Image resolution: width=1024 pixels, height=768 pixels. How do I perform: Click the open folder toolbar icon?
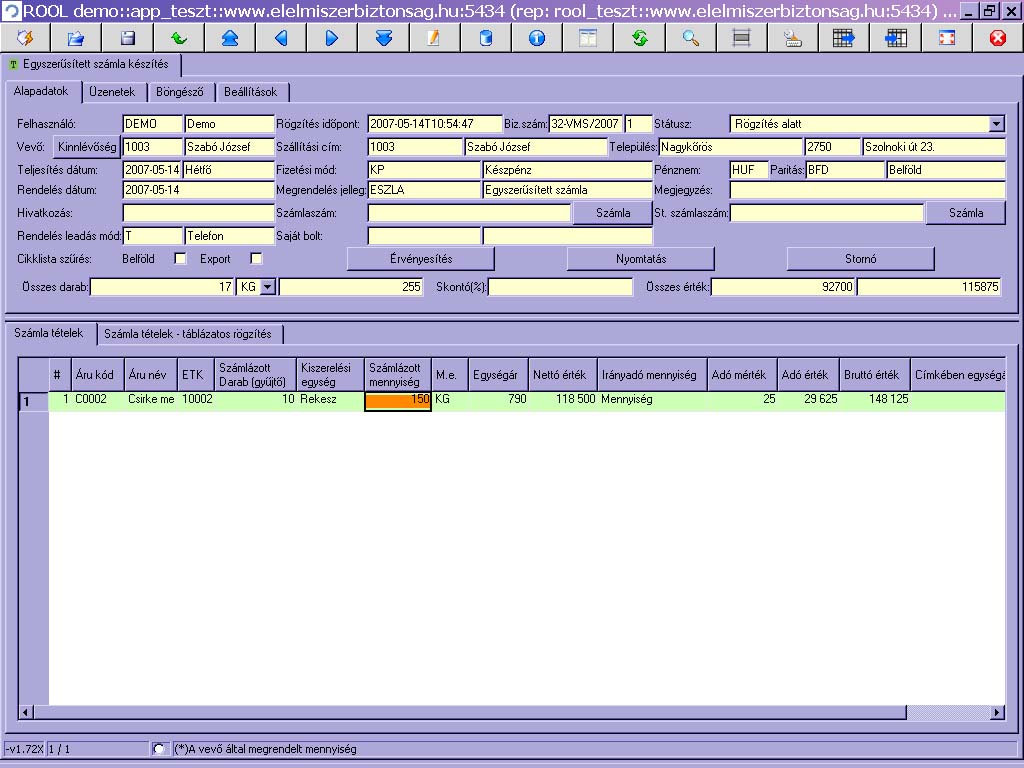coord(76,38)
